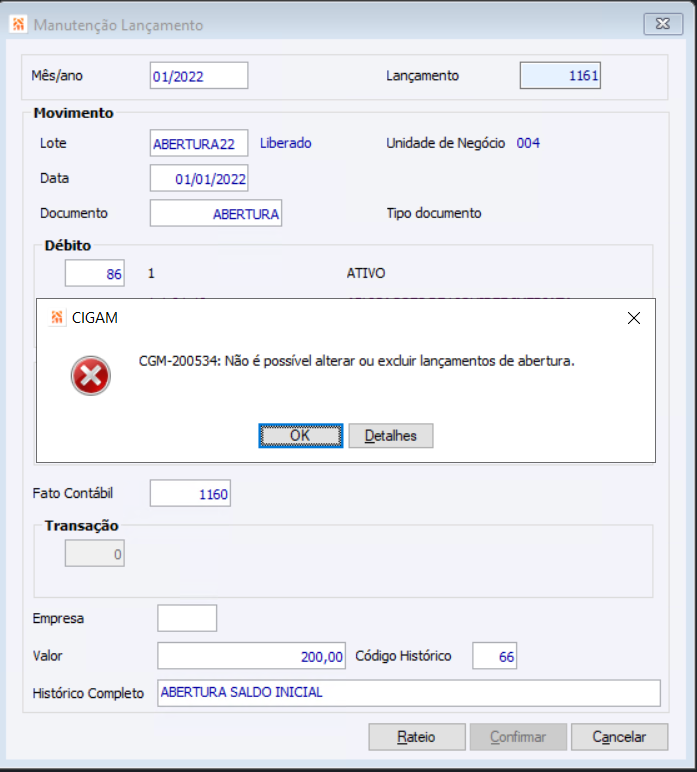Select the Lote field ABERTURA22
The image size is (697, 772).
tap(199, 143)
